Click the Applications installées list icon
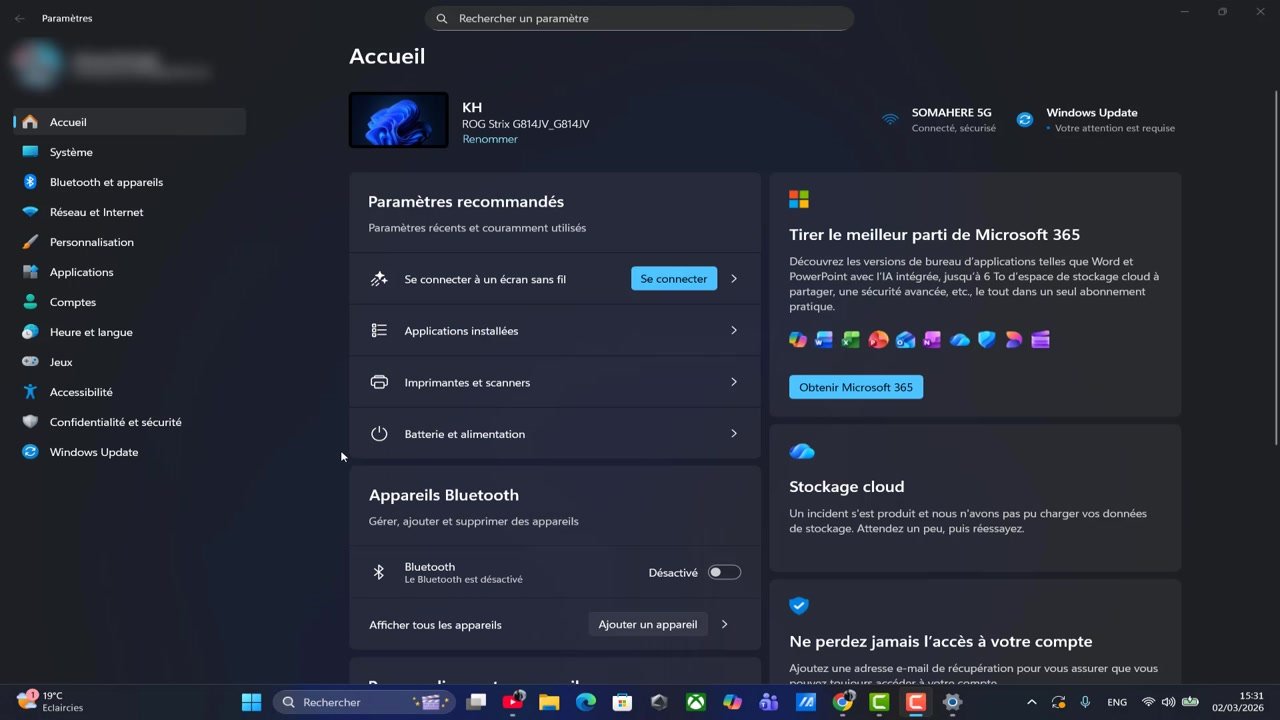1280x720 pixels. pos(379,330)
